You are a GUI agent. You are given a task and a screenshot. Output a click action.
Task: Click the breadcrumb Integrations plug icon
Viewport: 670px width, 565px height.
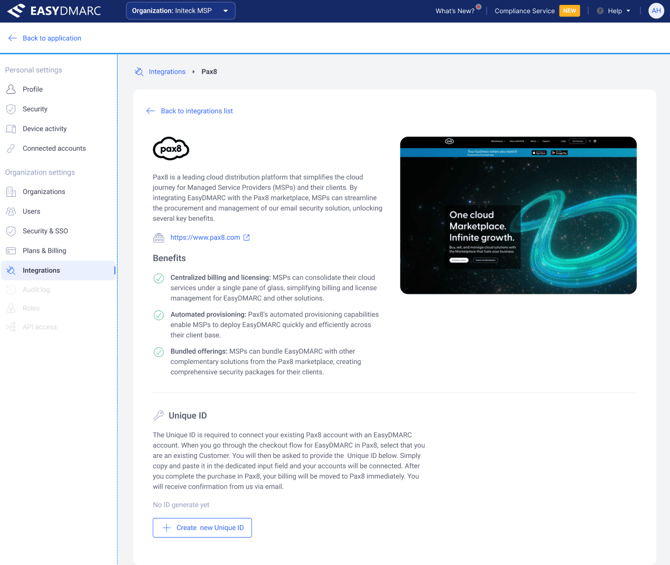pyautogui.click(x=139, y=71)
